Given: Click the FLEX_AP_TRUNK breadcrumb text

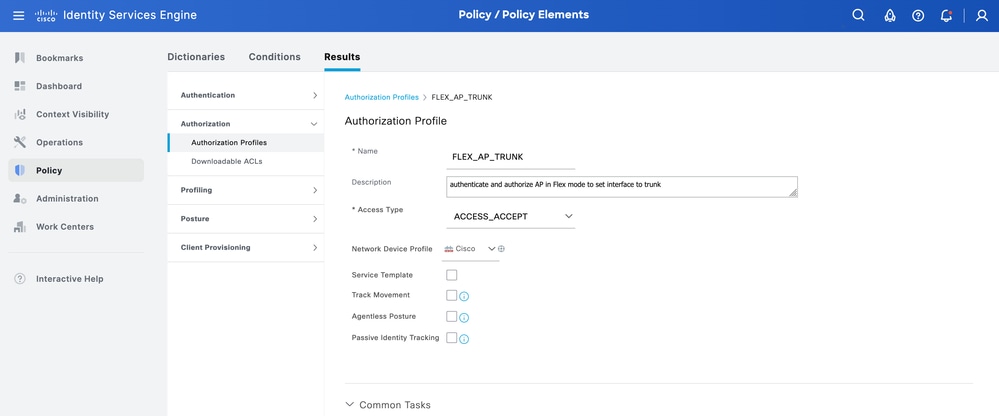Looking at the screenshot, I should tap(462, 97).
